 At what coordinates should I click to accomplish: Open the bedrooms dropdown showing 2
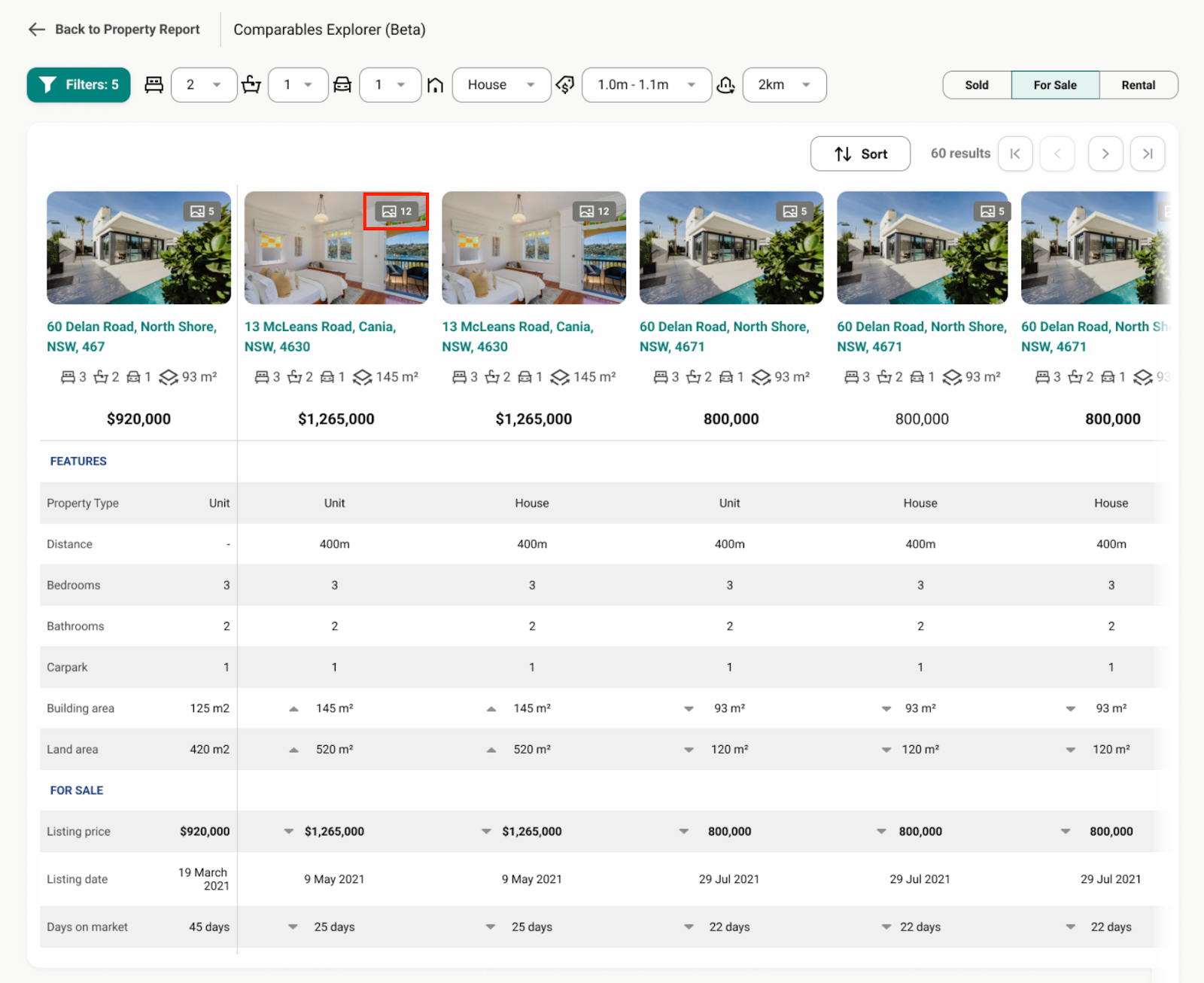(204, 85)
